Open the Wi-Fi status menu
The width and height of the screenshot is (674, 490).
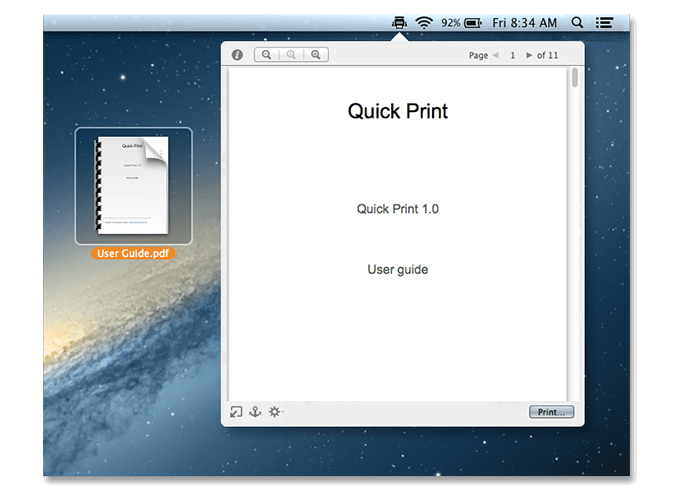424,22
